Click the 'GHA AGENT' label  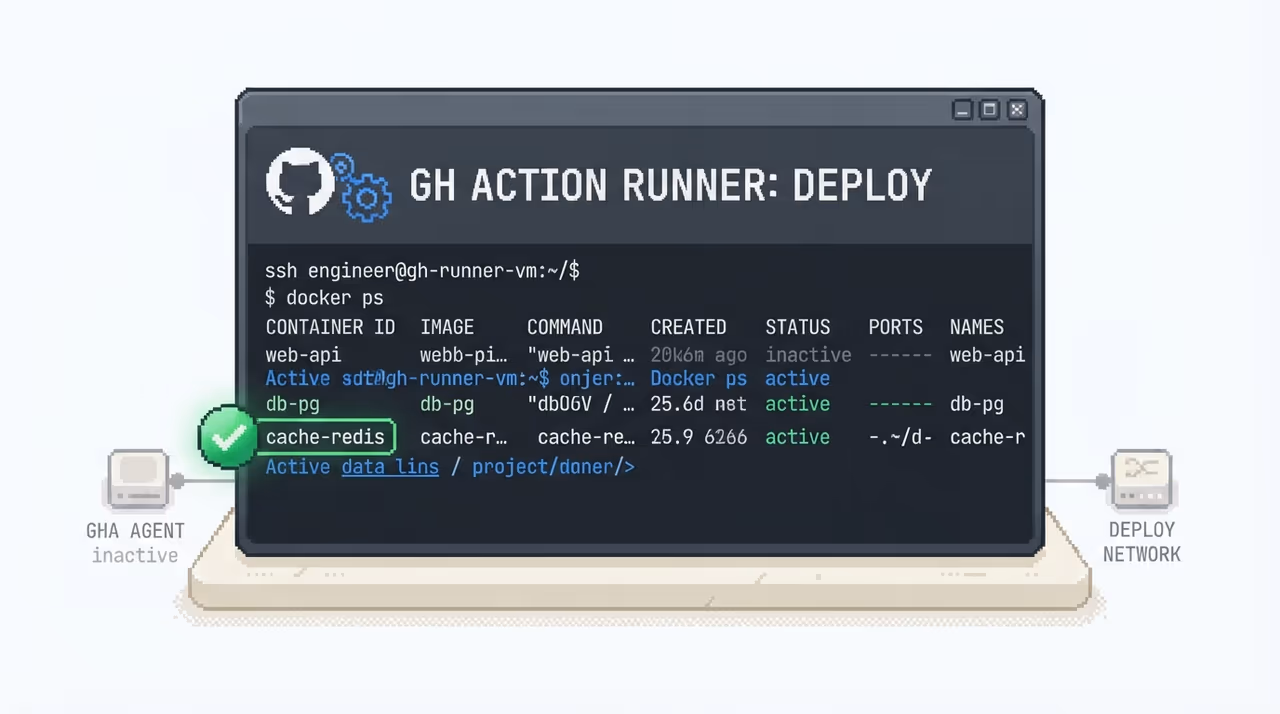click(x=135, y=531)
